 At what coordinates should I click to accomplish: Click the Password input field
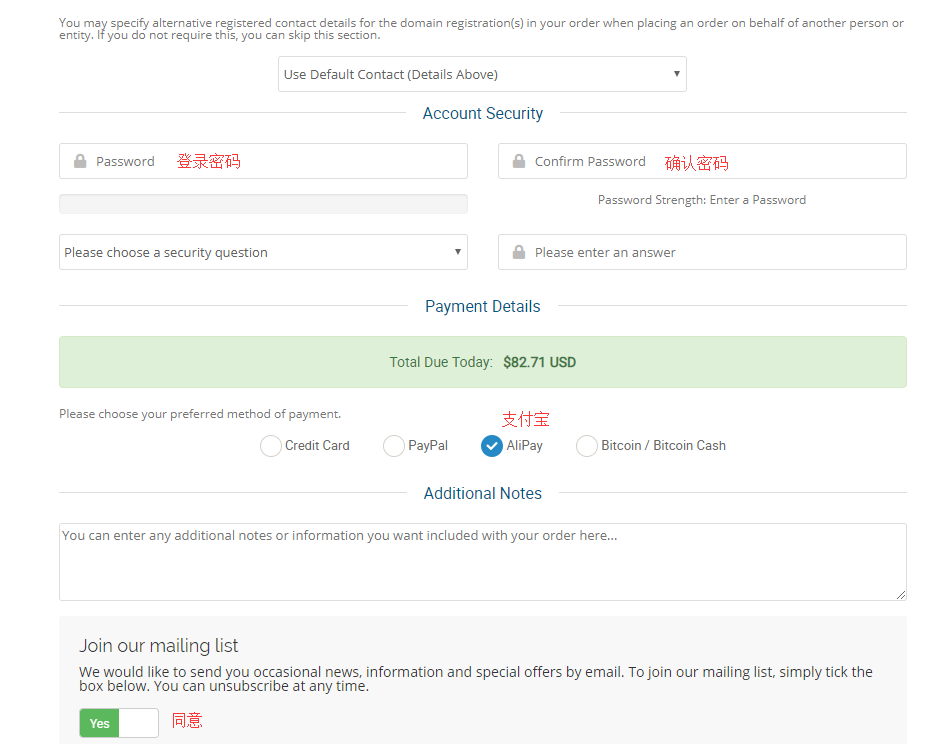click(x=263, y=161)
